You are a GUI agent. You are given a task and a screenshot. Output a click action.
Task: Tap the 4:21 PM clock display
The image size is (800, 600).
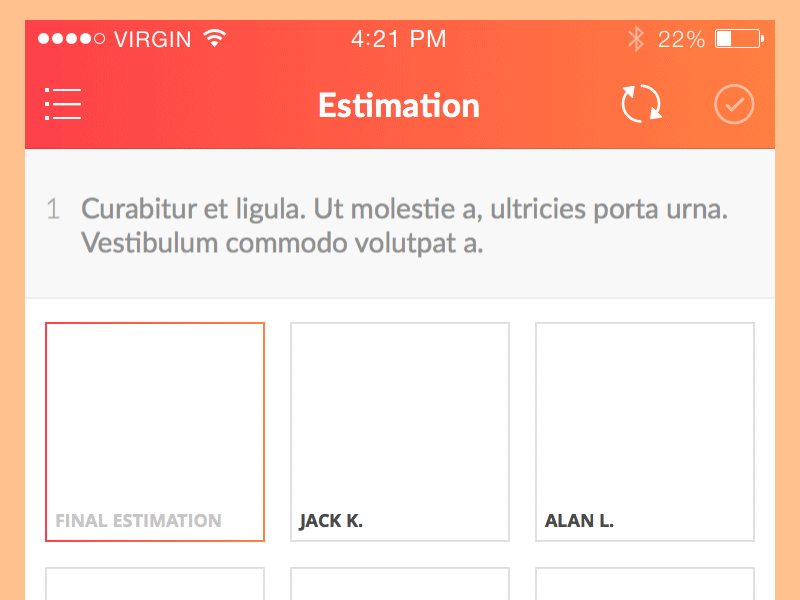pyautogui.click(x=399, y=38)
